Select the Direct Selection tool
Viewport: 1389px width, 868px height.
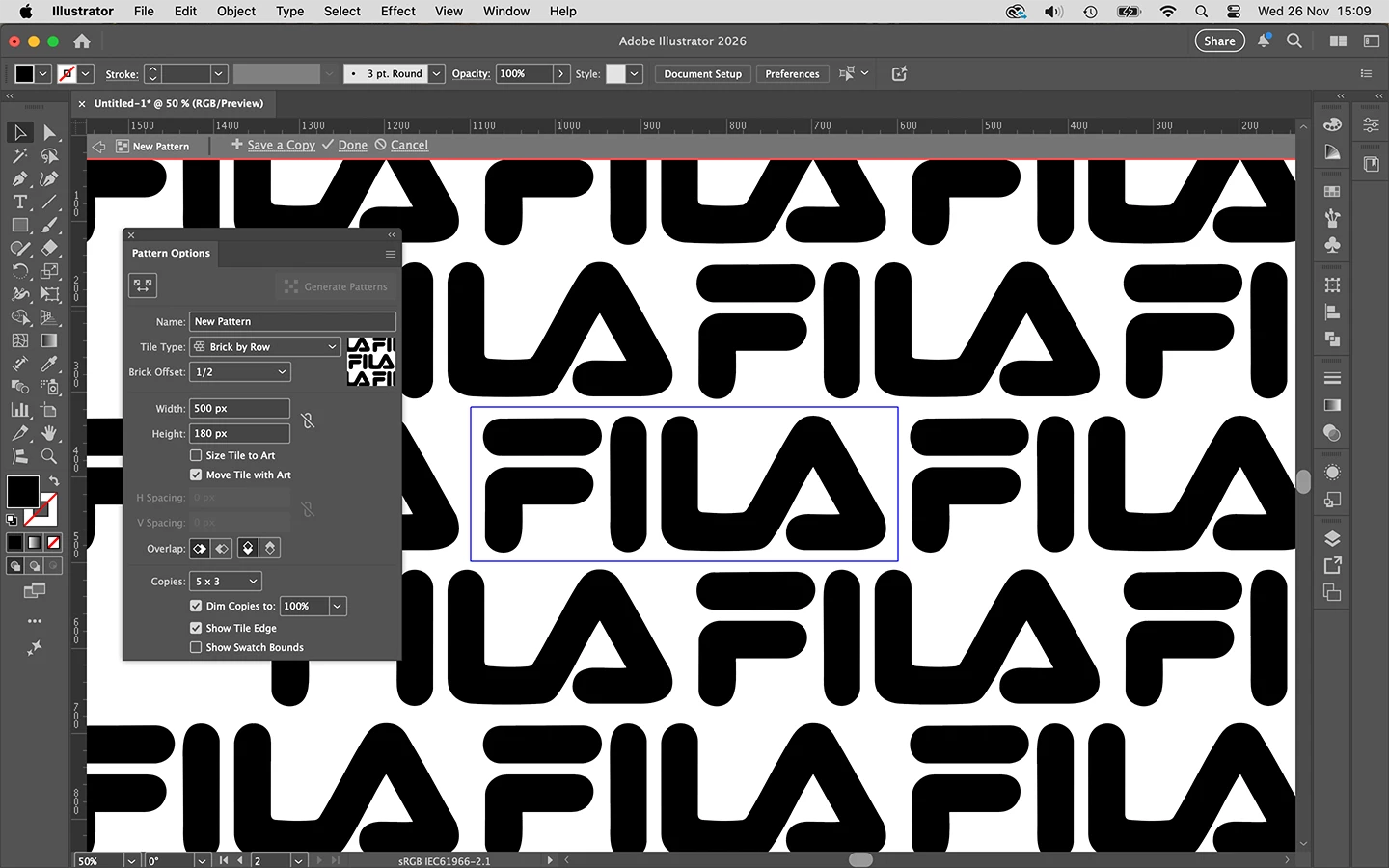click(49, 132)
